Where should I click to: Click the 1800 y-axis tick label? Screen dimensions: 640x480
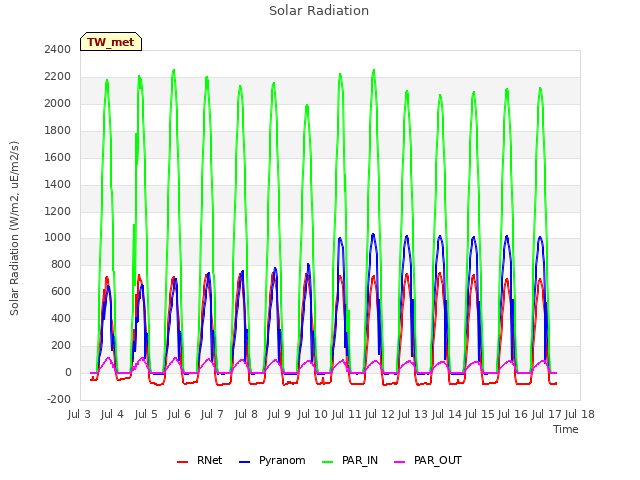click(58, 131)
